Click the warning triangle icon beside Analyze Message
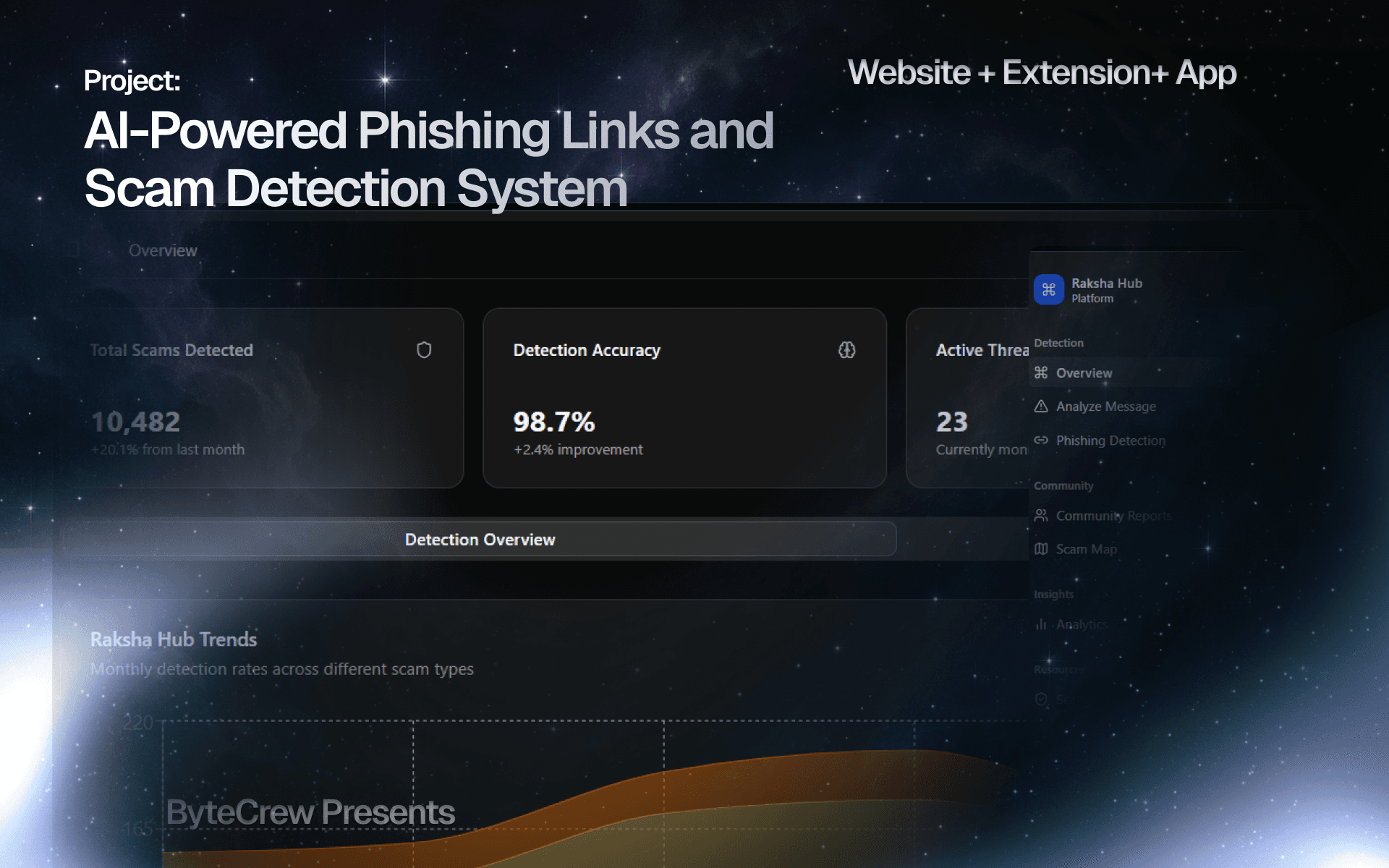 (1041, 407)
